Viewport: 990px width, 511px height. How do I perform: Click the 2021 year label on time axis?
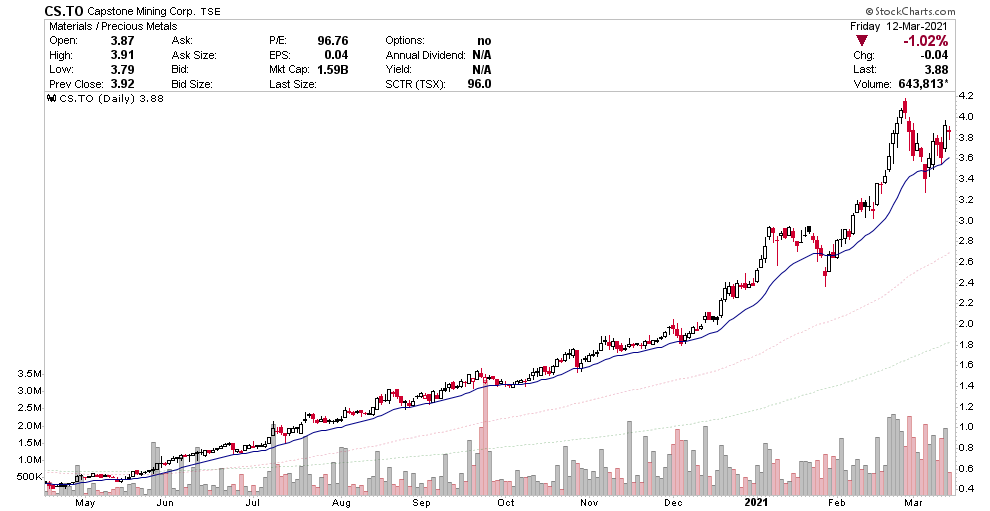pyautogui.click(x=756, y=503)
